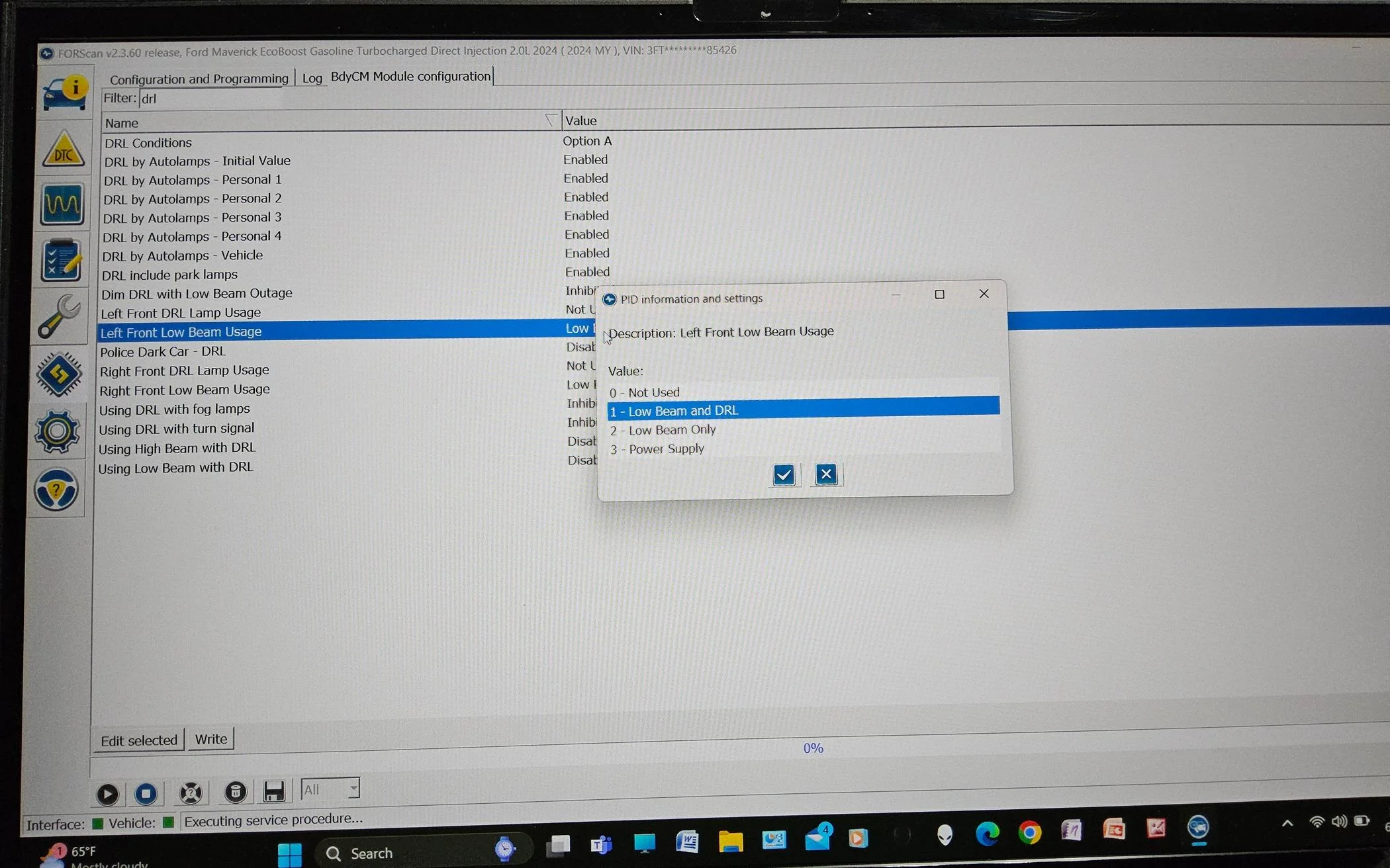Select the 'DRL Conditions' row

click(148, 143)
